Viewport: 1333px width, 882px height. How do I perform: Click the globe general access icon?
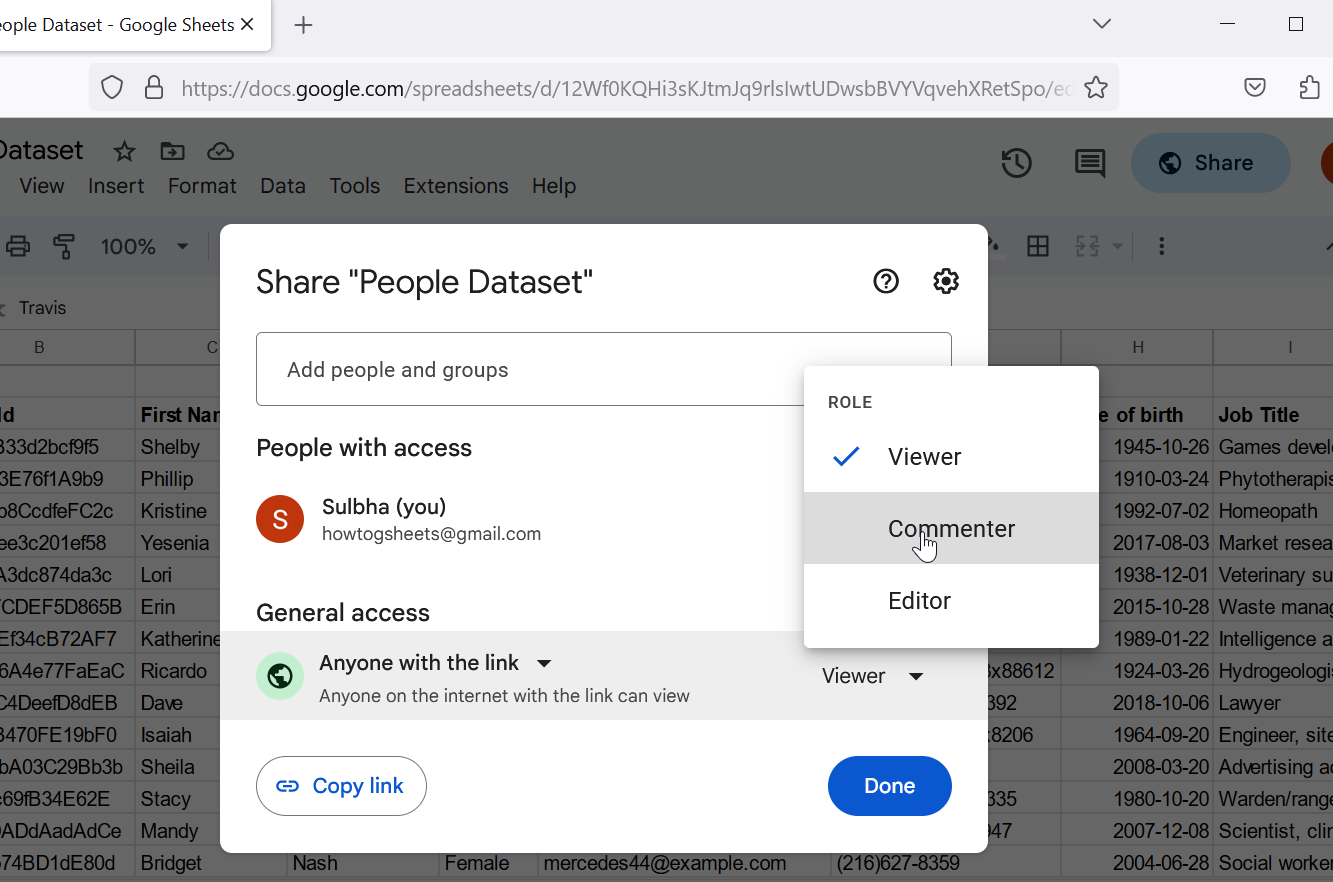[x=280, y=676]
